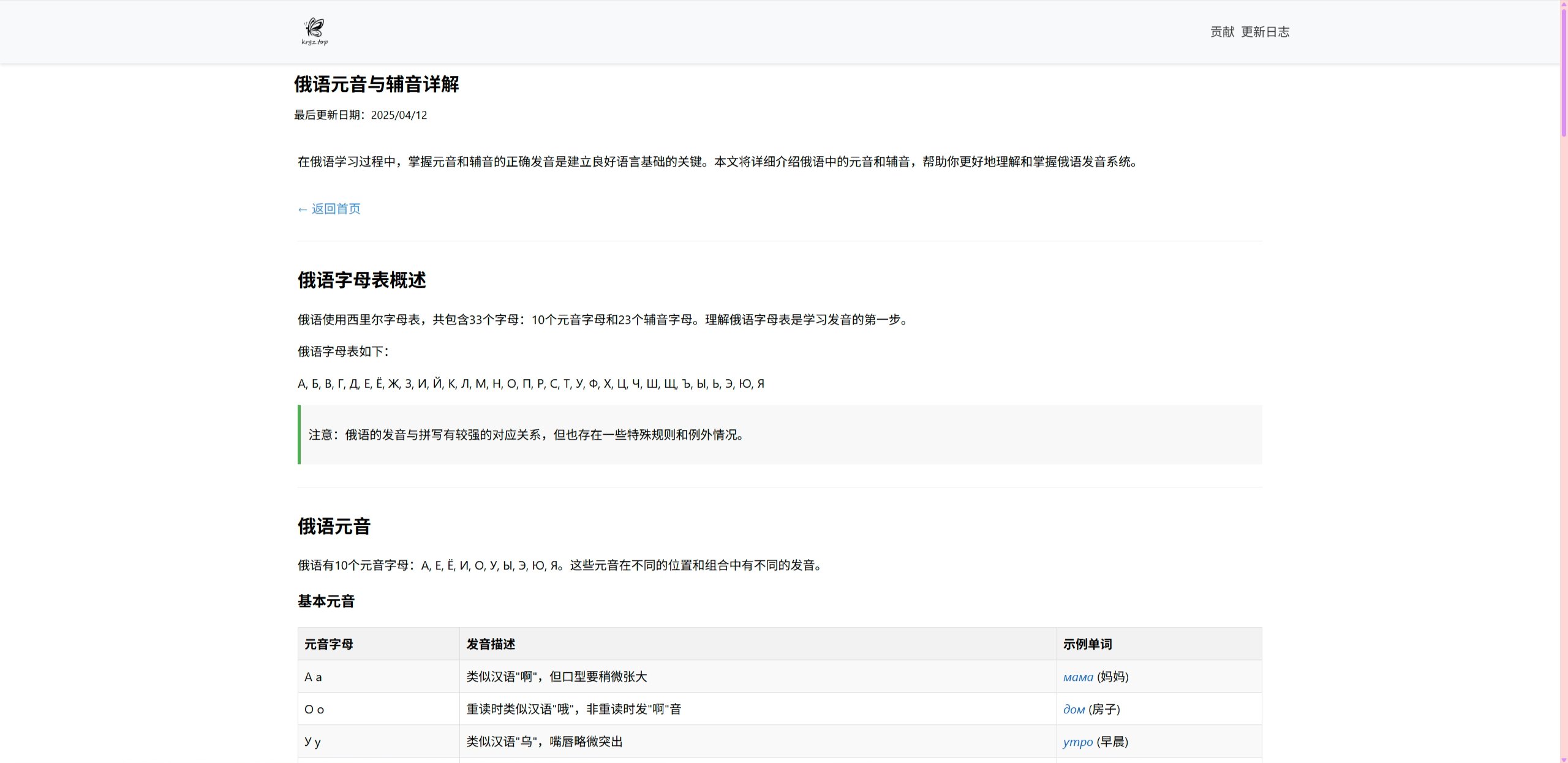Open the мама (妈妈) example word link

(x=1078, y=677)
